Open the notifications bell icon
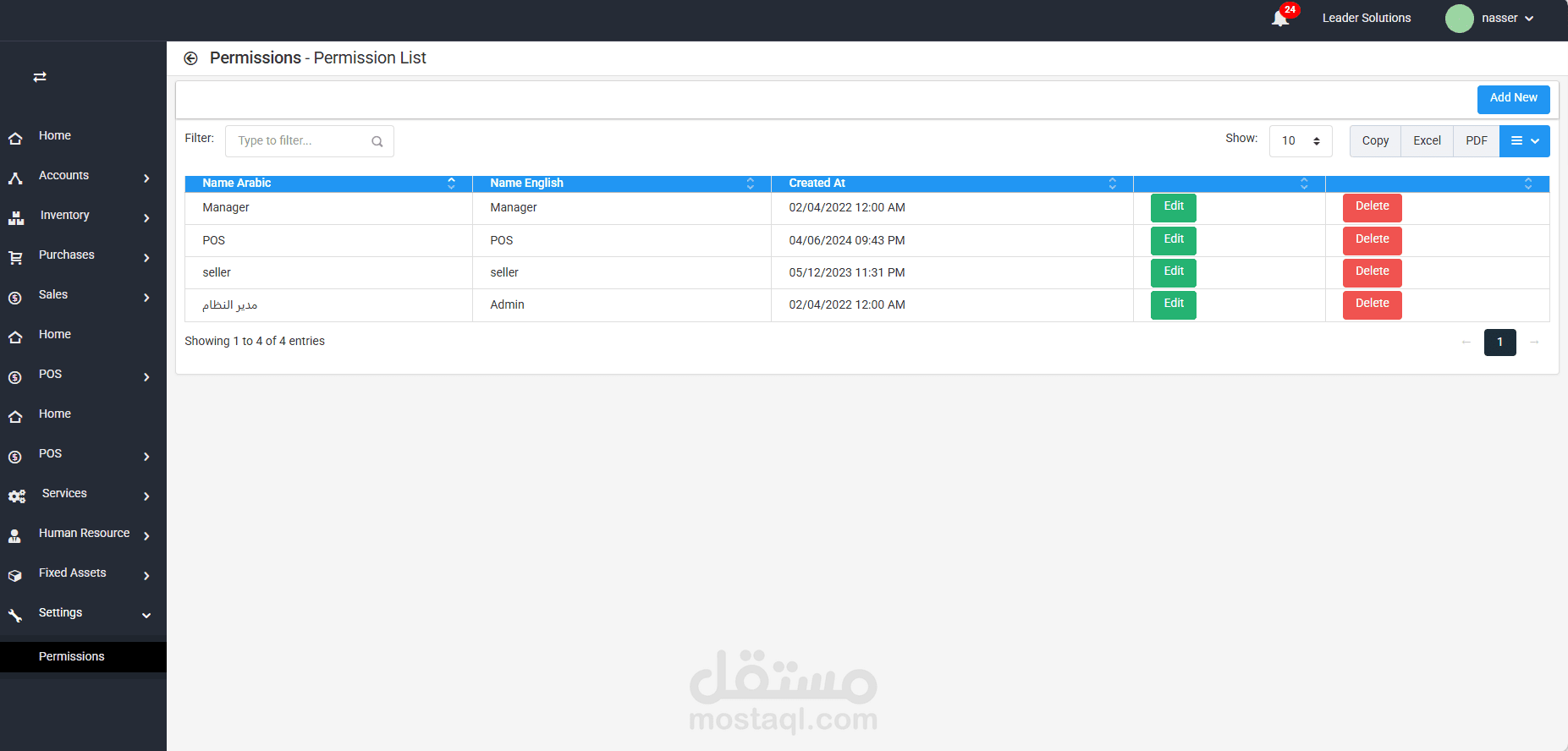The height and width of the screenshot is (751, 1568). tap(1280, 19)
